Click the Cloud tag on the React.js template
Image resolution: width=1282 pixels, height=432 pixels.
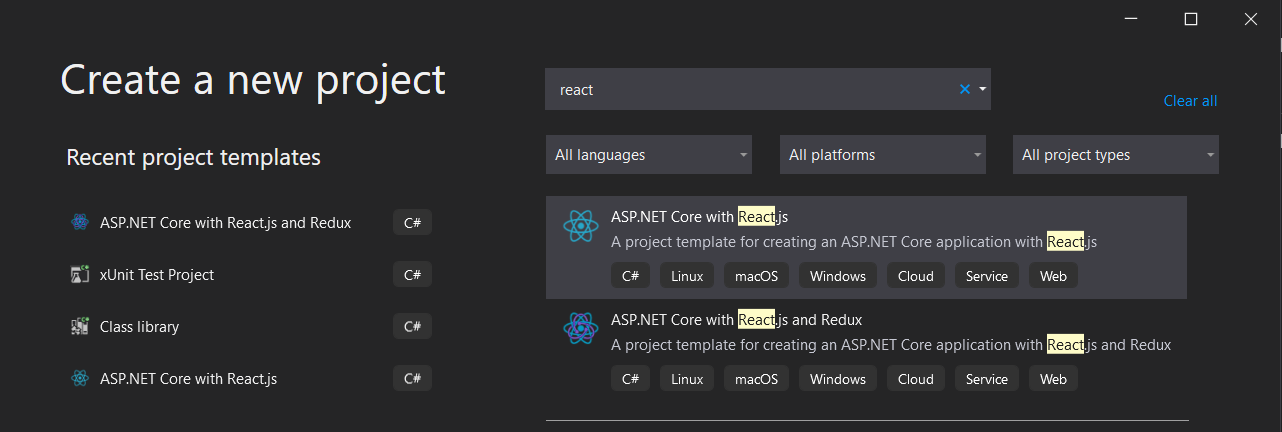[915, 276]
